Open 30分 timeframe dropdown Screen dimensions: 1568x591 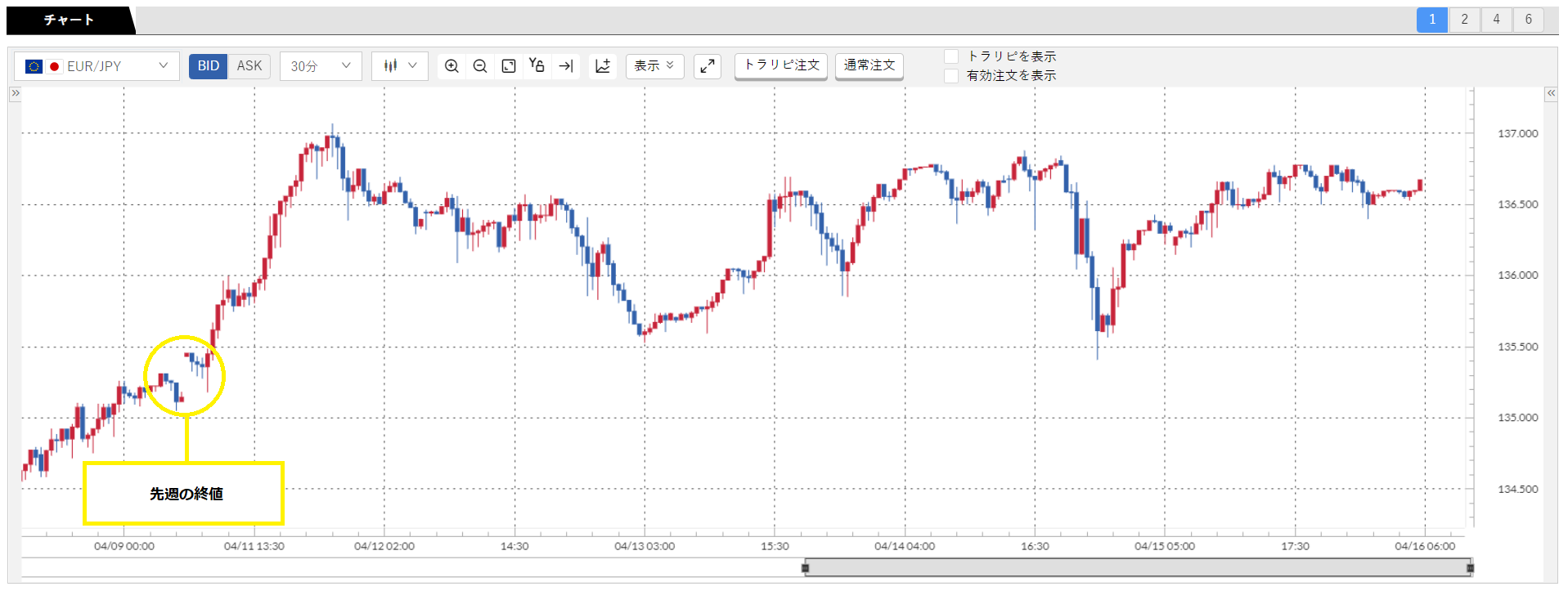click(321, 66)
